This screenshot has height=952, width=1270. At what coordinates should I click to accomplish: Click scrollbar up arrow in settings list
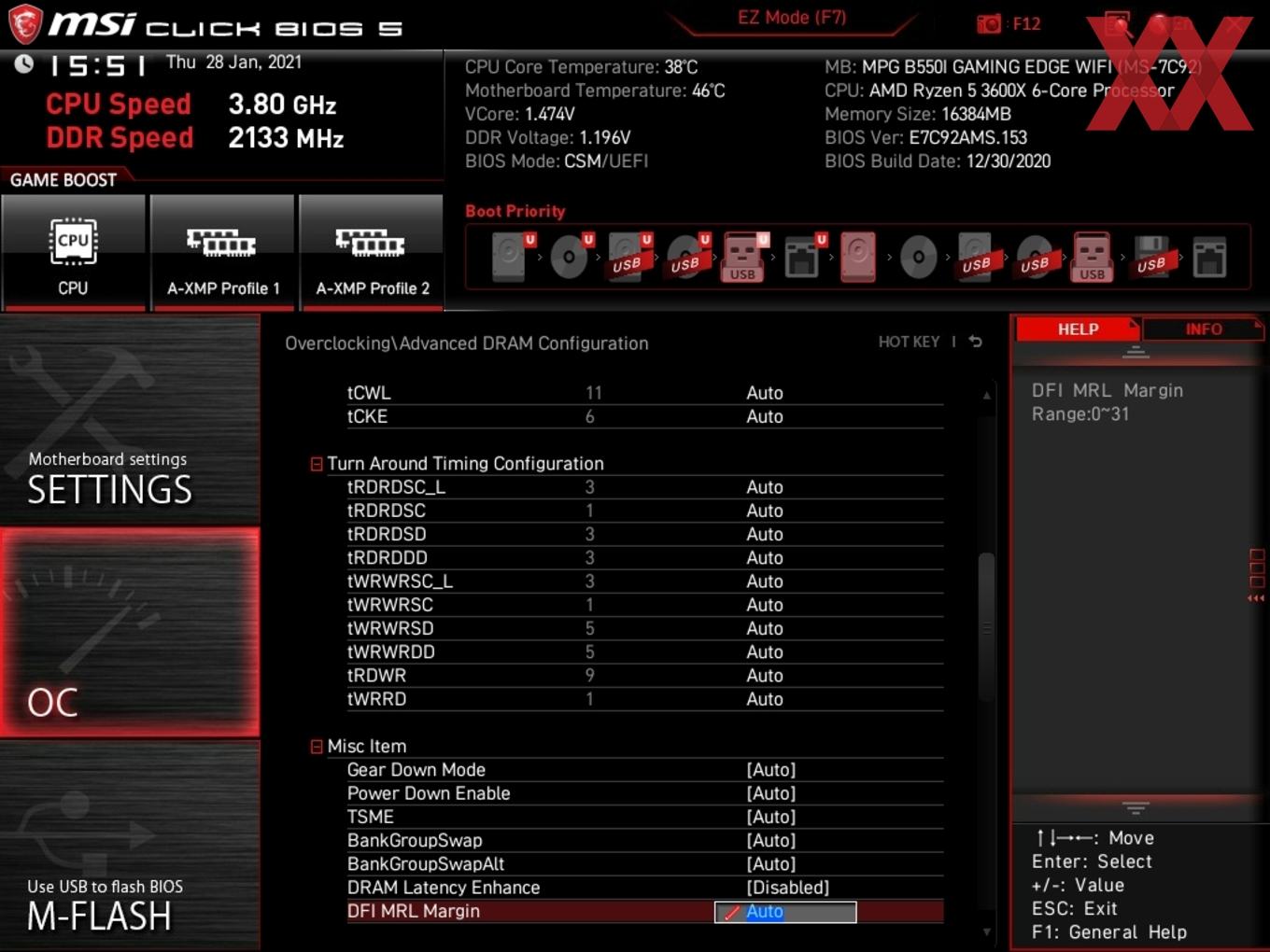click(986, 396)
